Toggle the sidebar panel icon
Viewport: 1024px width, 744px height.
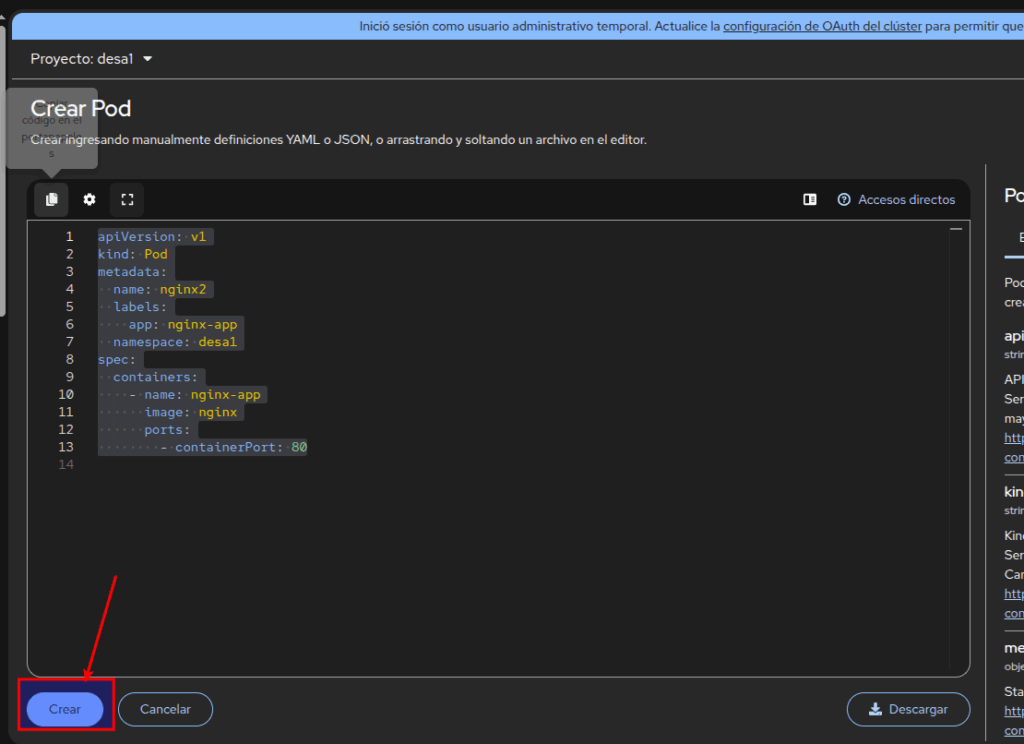point(810,200)
